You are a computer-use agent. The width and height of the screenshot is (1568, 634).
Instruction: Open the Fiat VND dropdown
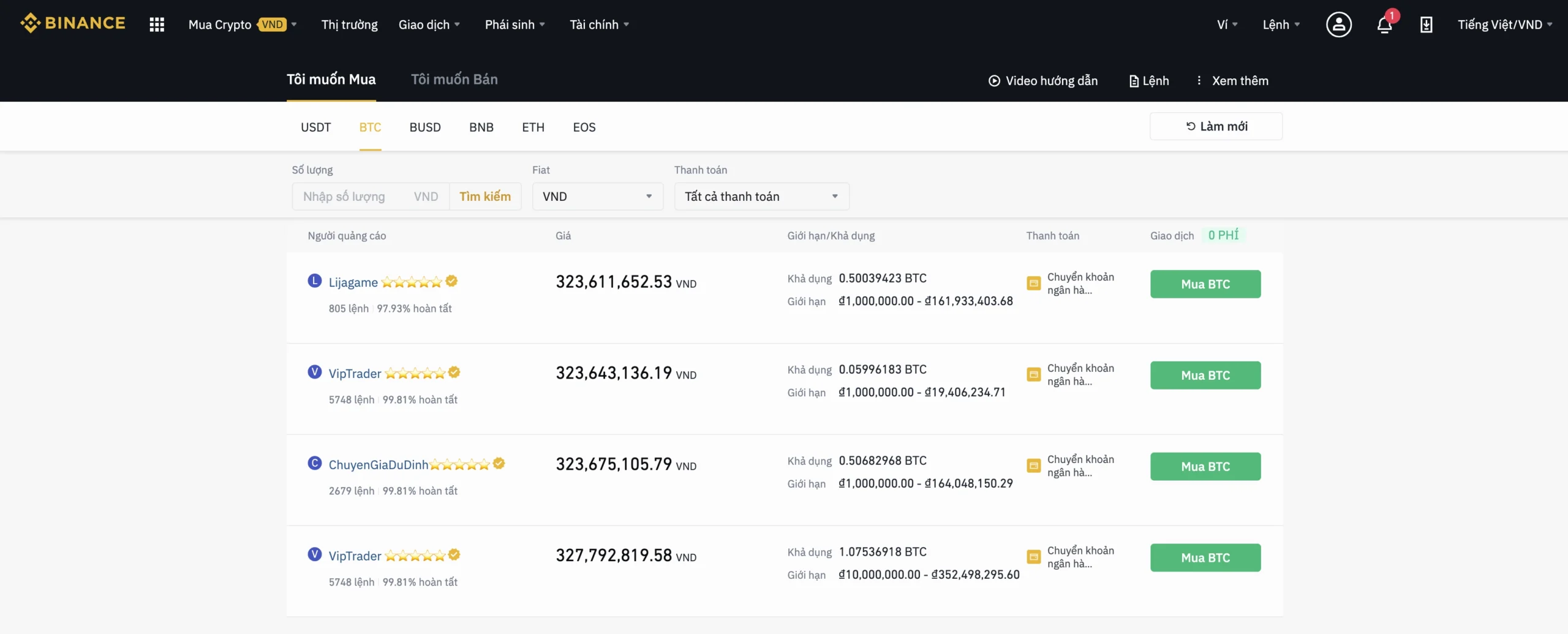point(598,197)
